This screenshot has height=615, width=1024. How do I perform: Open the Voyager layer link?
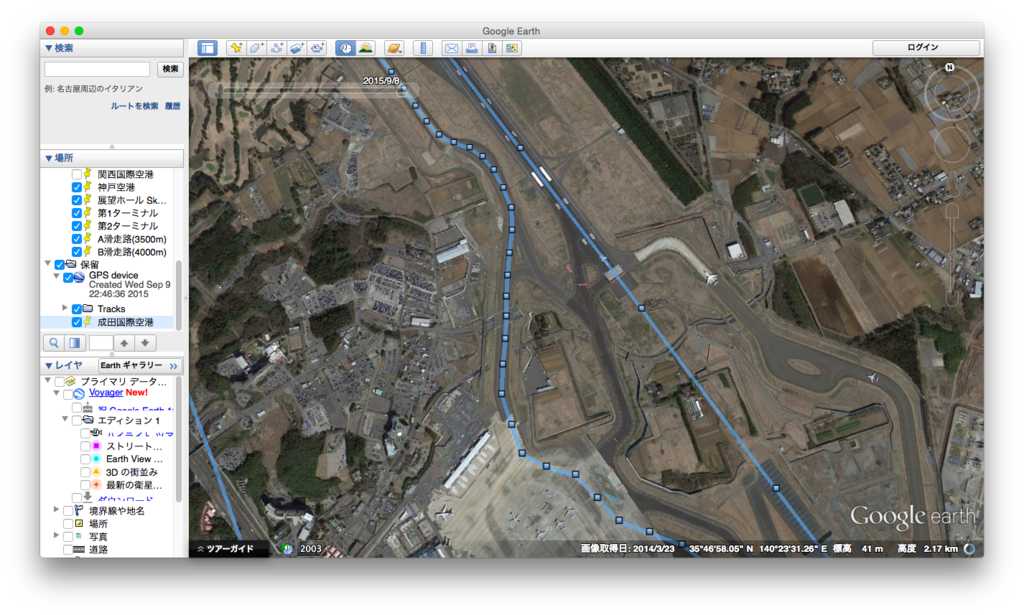coord(106,392)
